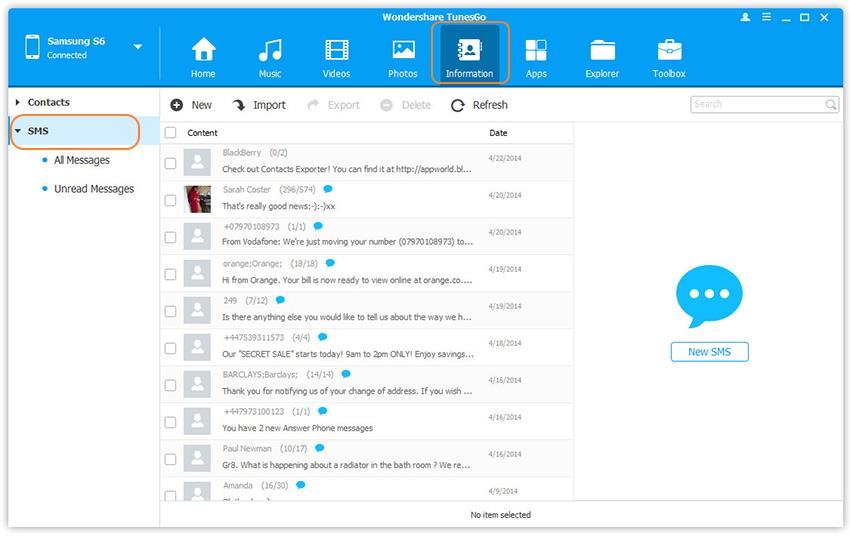Select the Paul Newman message checkbox
The width and height of the screenshot is (850, 536).
tap(170, 459)
